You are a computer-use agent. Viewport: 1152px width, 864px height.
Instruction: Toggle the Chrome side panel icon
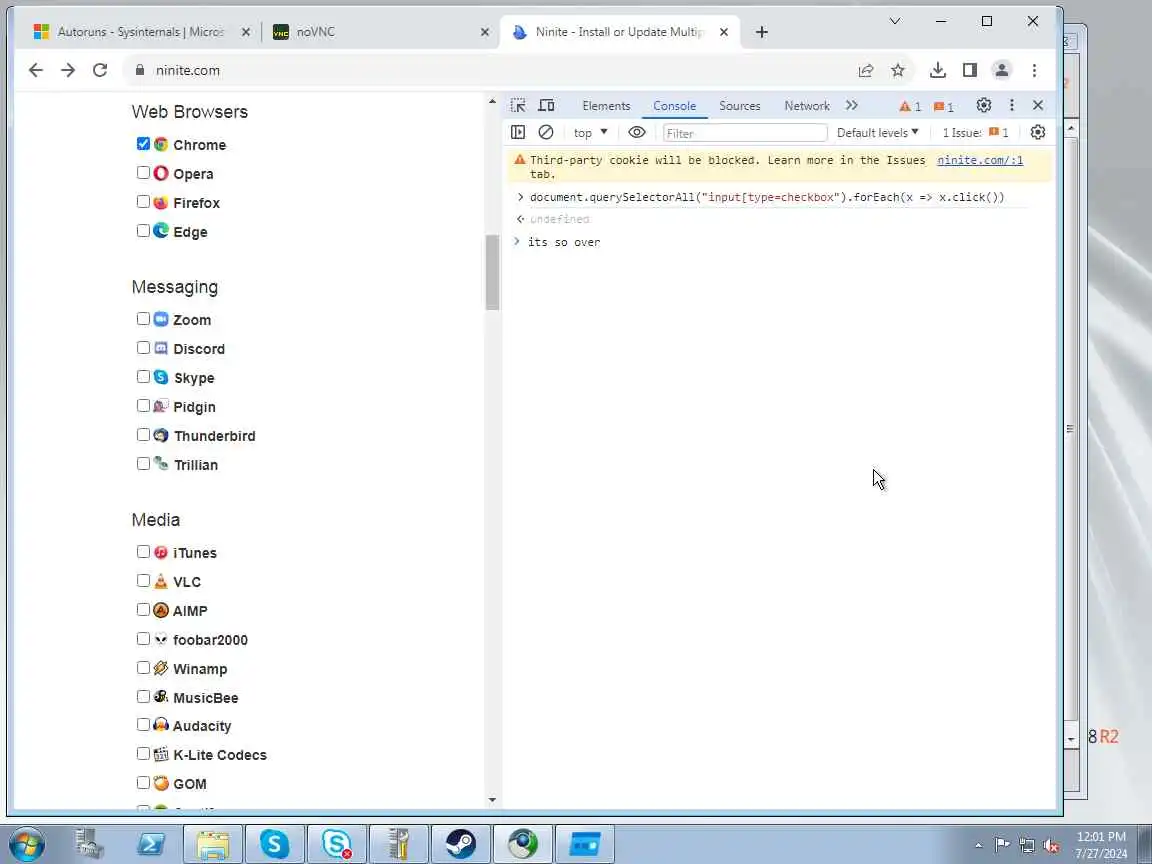click(x=970, y=70)
